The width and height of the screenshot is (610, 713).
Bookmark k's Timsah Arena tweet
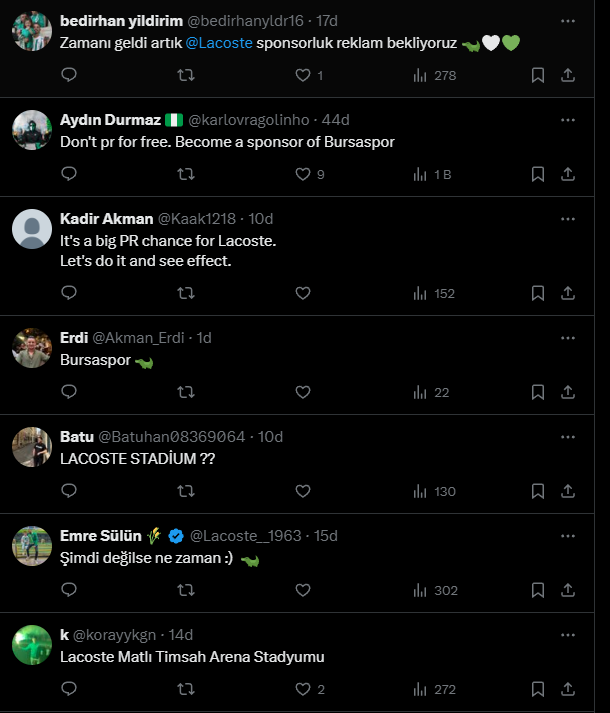pyautogui.click(x=538, y=689)
